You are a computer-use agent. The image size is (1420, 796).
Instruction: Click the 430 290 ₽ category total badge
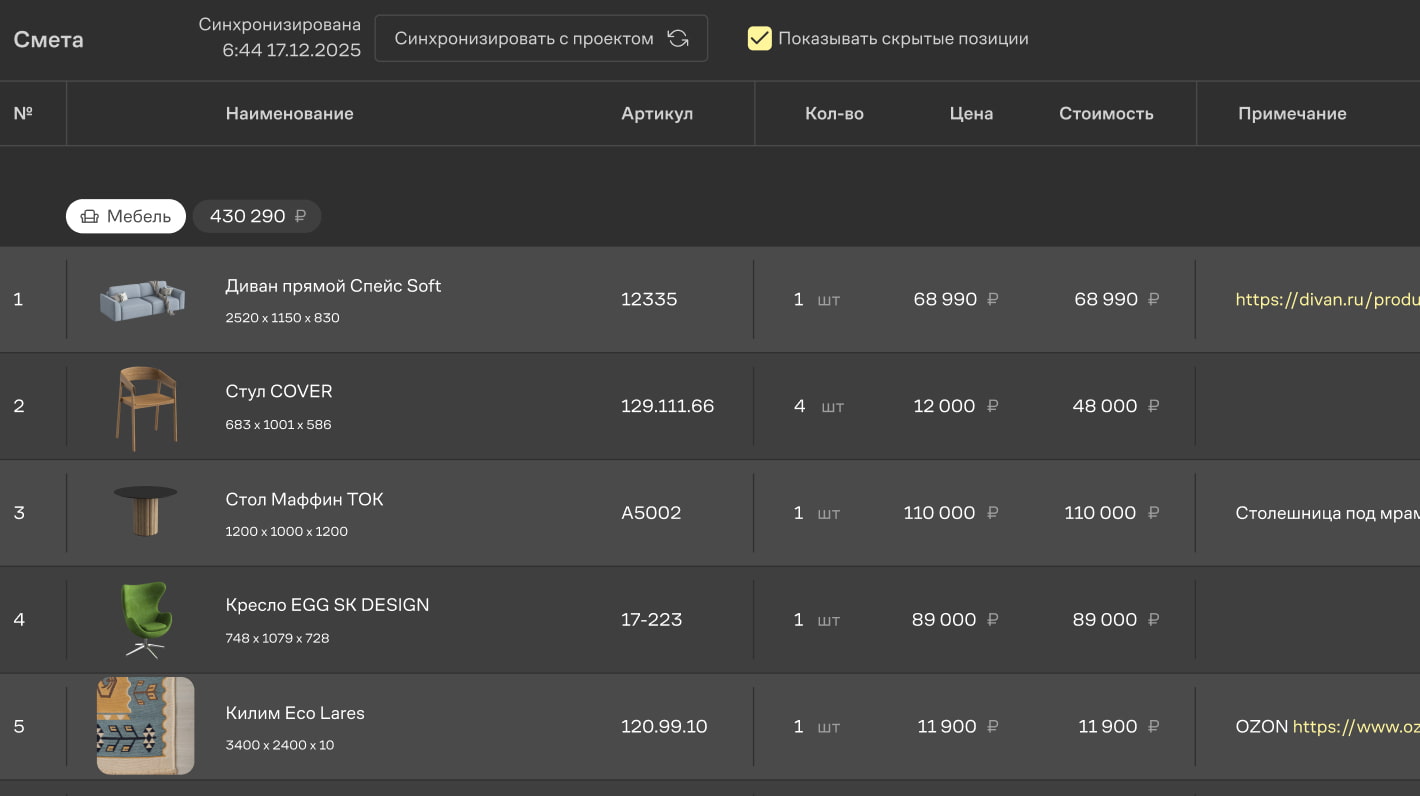coord(257,216)
